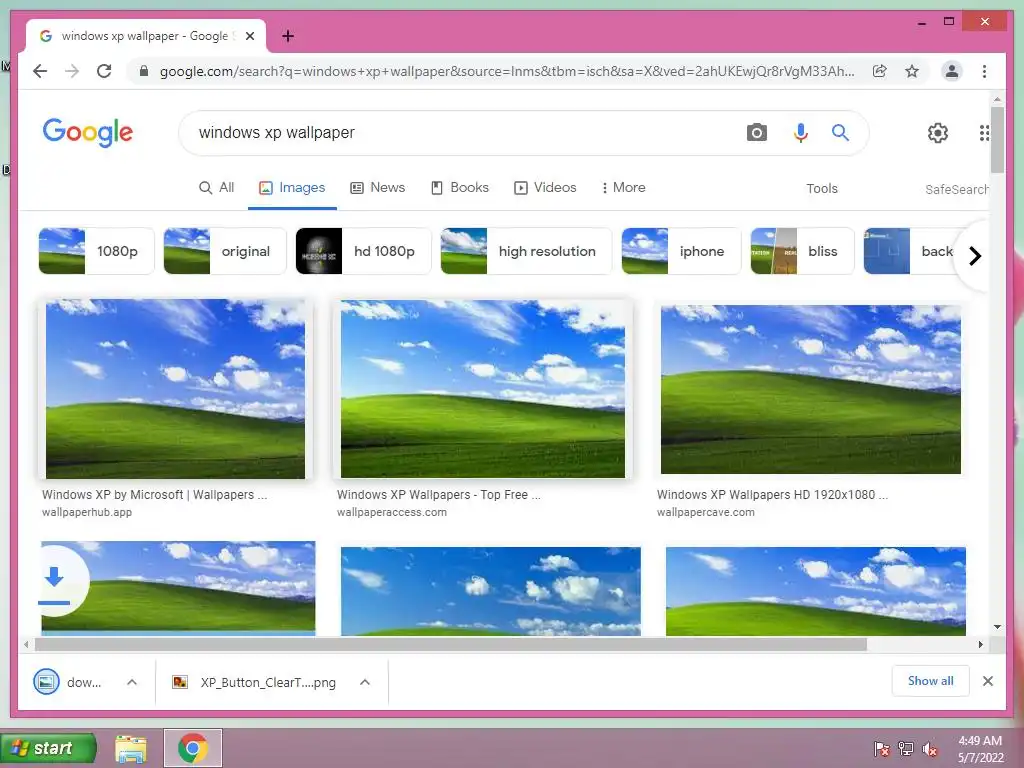Show more chips with right chevron

coord(974,256)
